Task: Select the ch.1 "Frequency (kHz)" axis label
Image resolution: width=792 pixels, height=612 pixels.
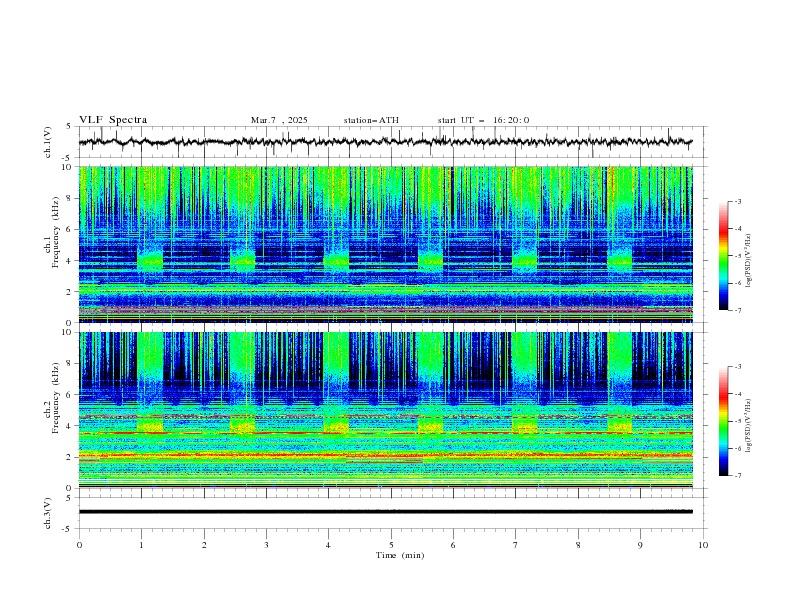Action: [x=56, y=233]
